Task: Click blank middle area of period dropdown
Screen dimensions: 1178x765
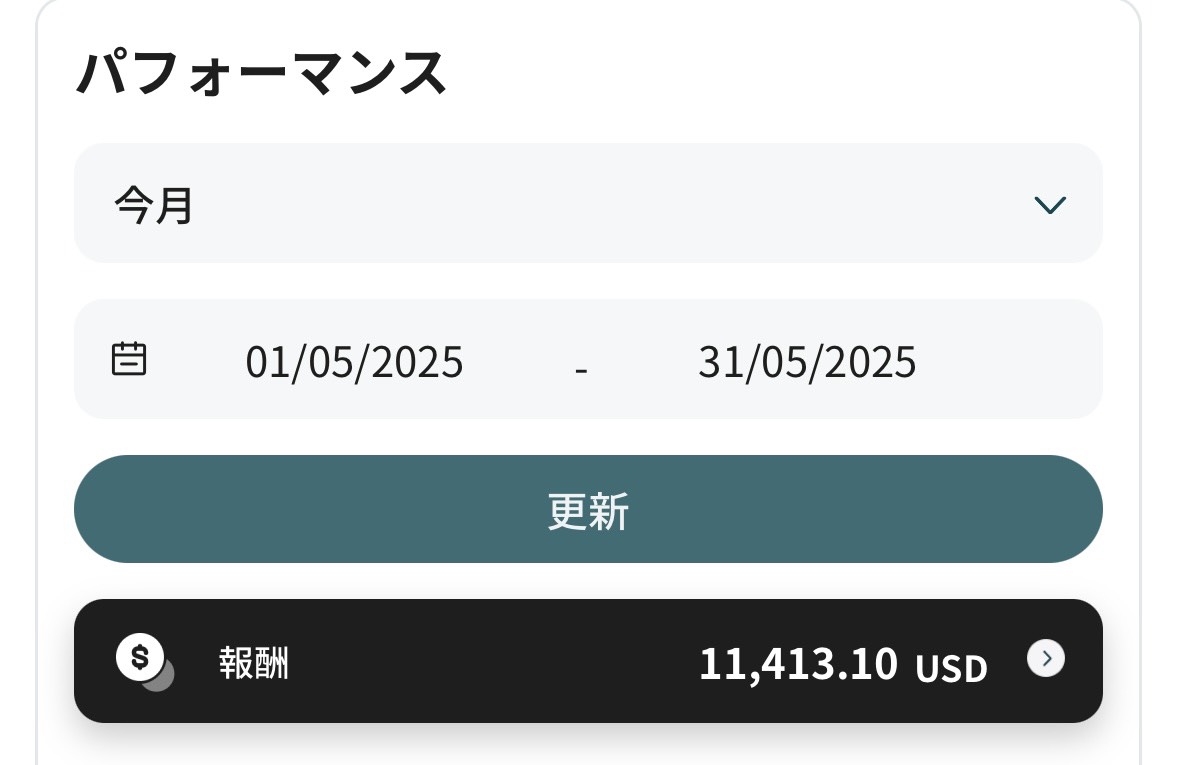Action: click(600, 204)
